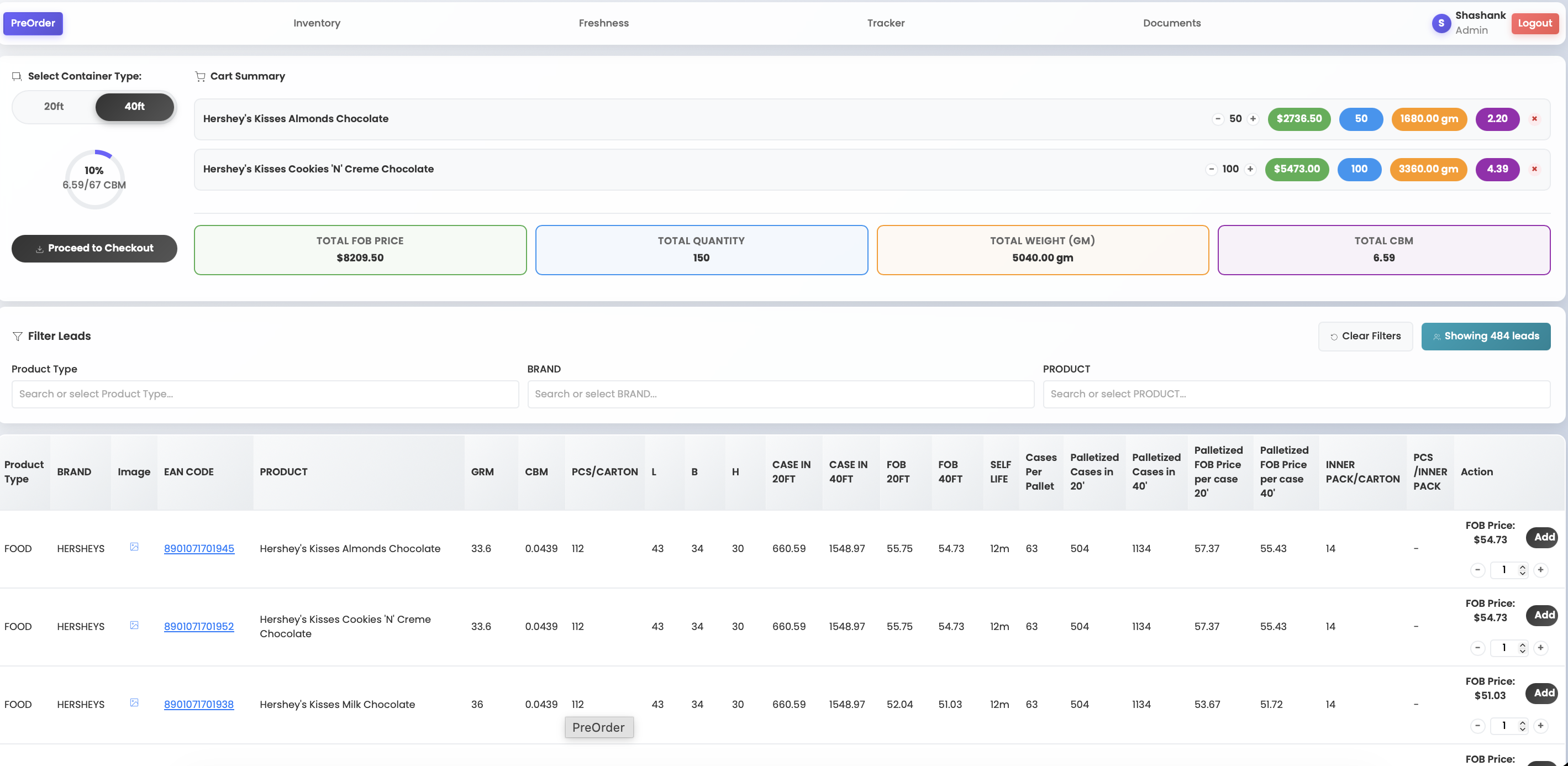The height and width of the screenshot is (766, 1568).
Task: Open image icon for Kisses Almonds Chocolate row
Action: [x=134, y=547]
